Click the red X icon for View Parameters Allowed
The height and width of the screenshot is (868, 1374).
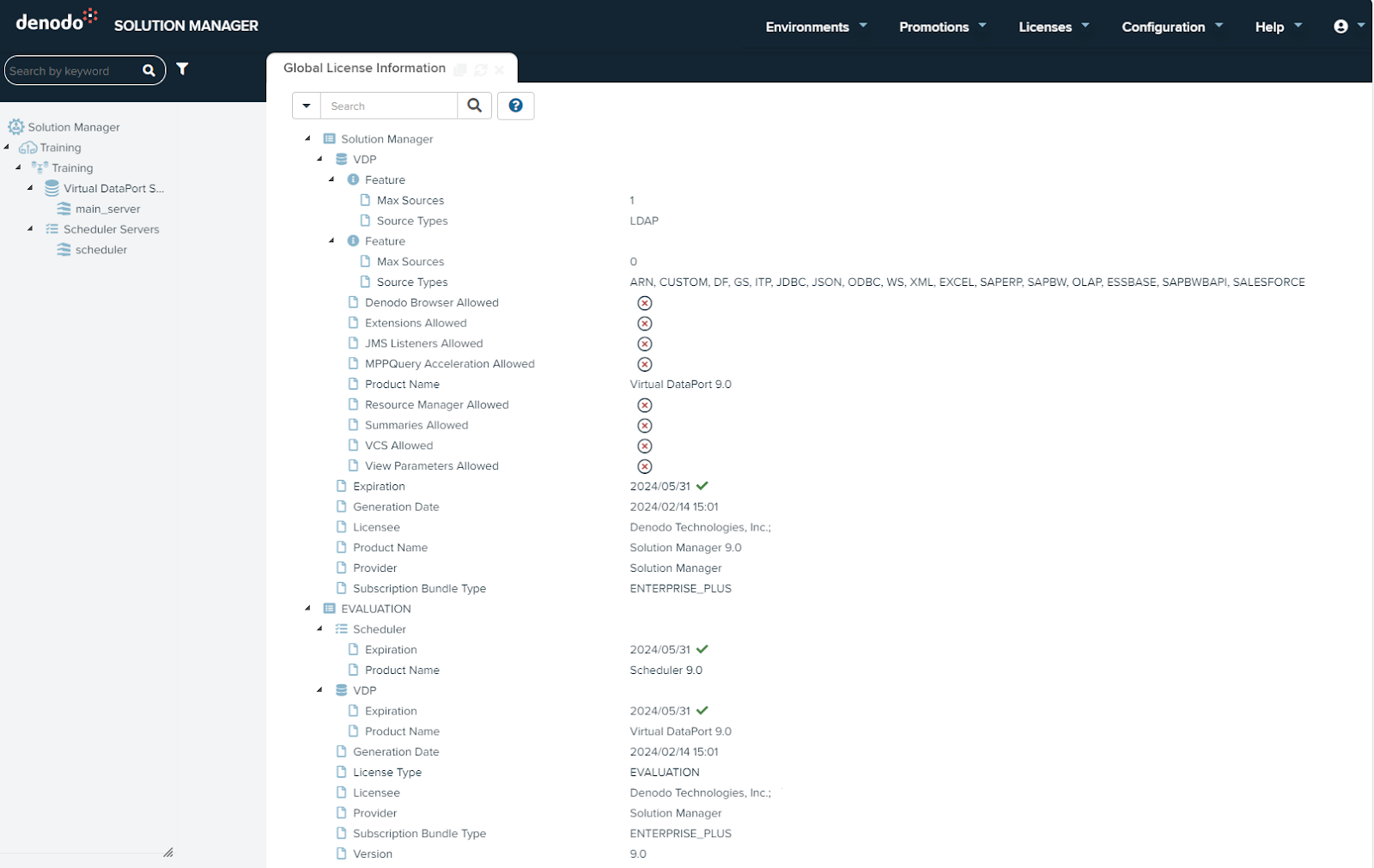click(x=645, y=467)
